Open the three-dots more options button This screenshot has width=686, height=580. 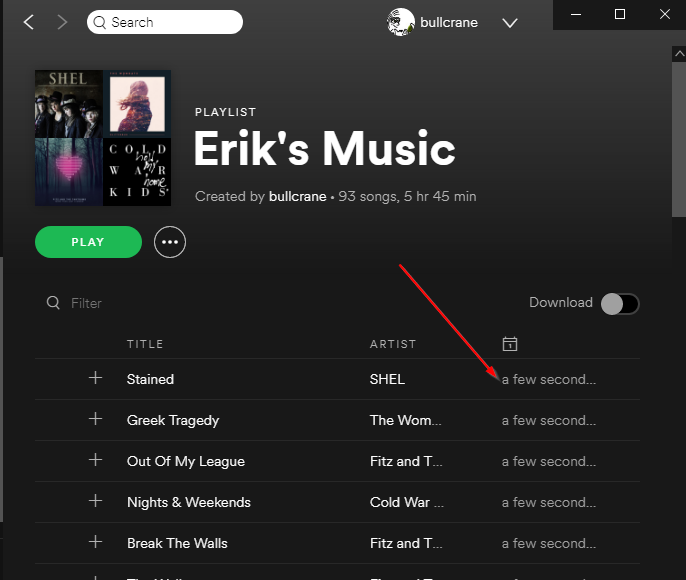point(170,242)
